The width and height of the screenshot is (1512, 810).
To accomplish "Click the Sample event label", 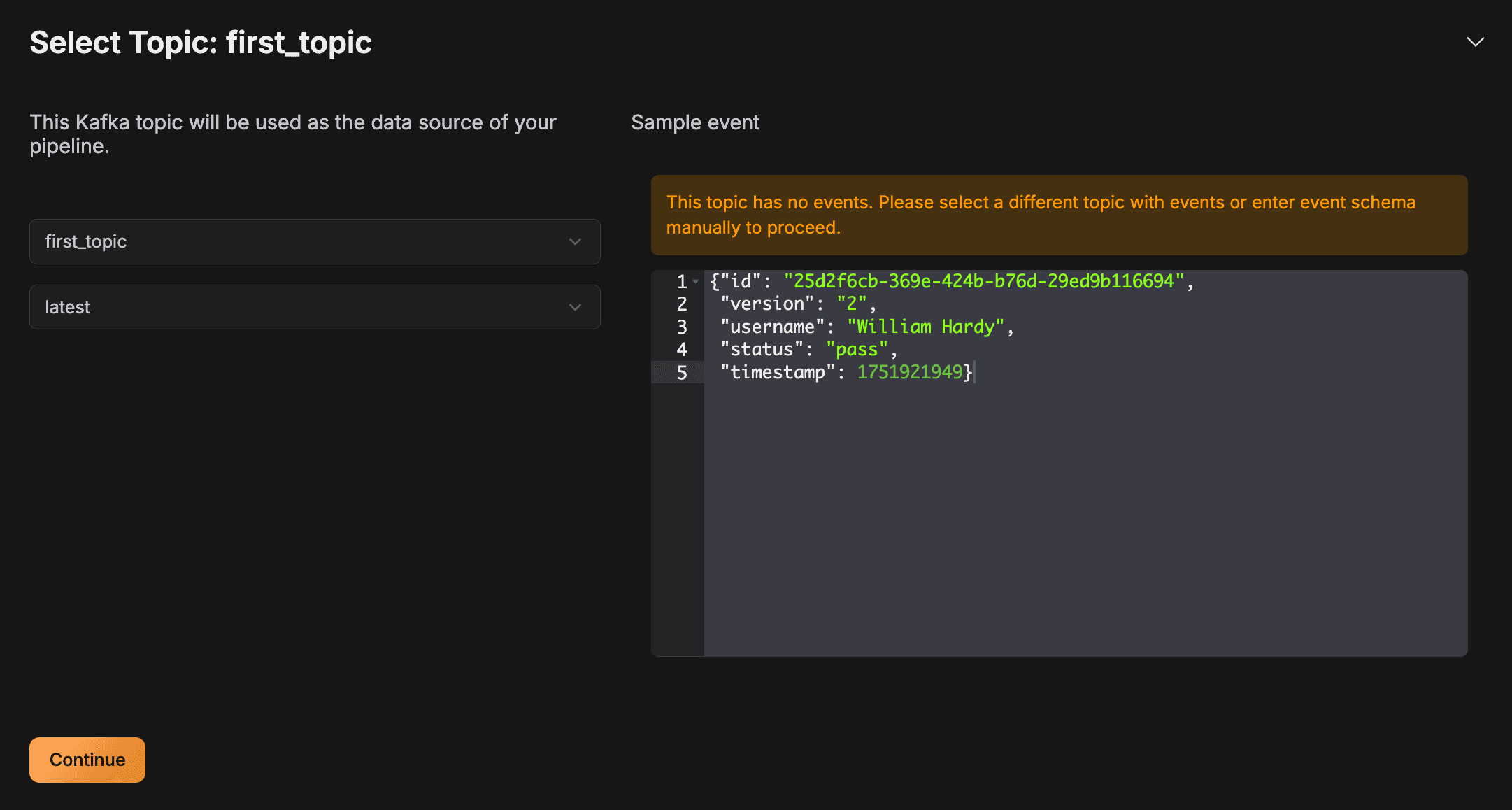I will coord(695,122).
